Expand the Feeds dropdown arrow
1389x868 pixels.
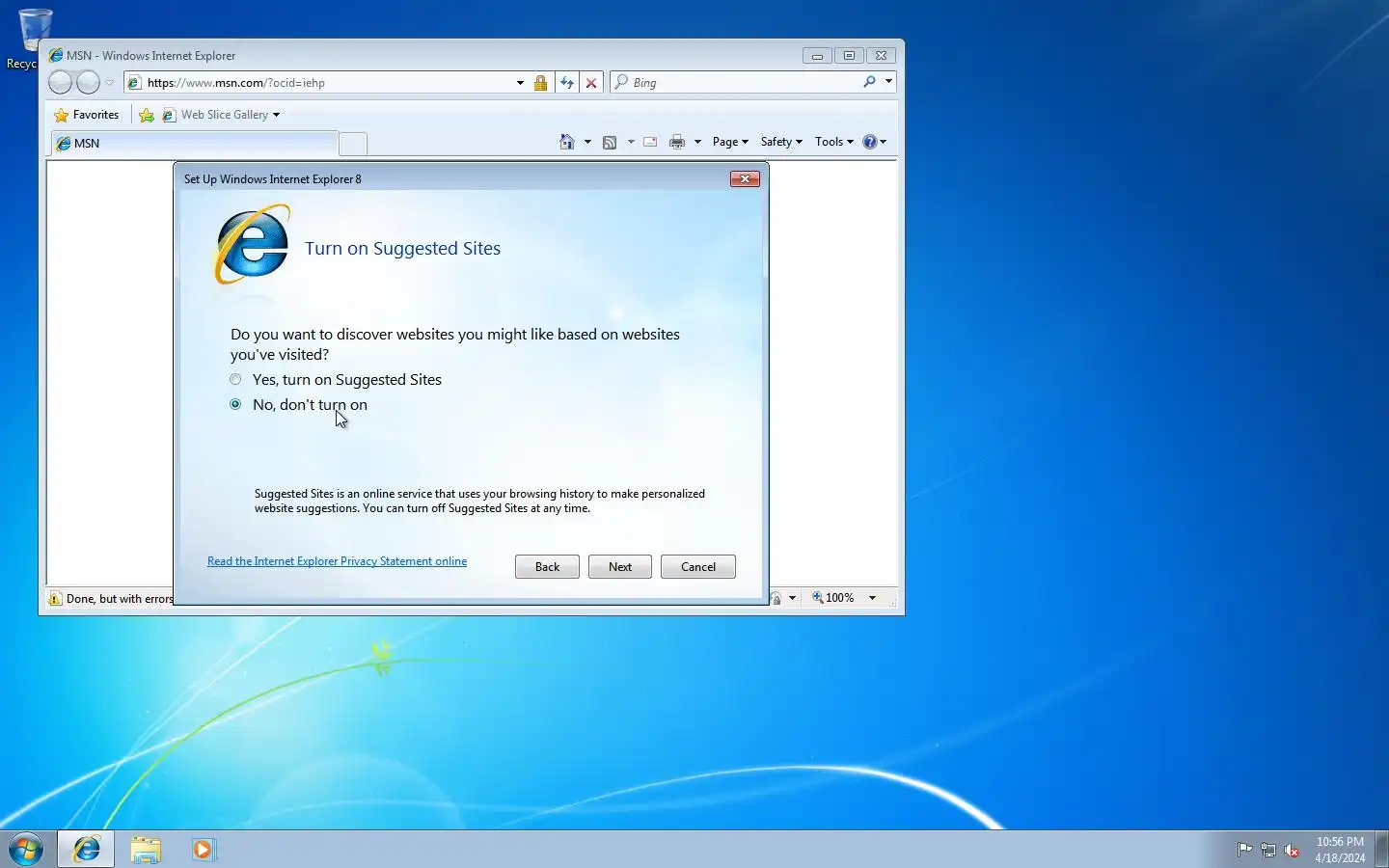coord(631,142)
